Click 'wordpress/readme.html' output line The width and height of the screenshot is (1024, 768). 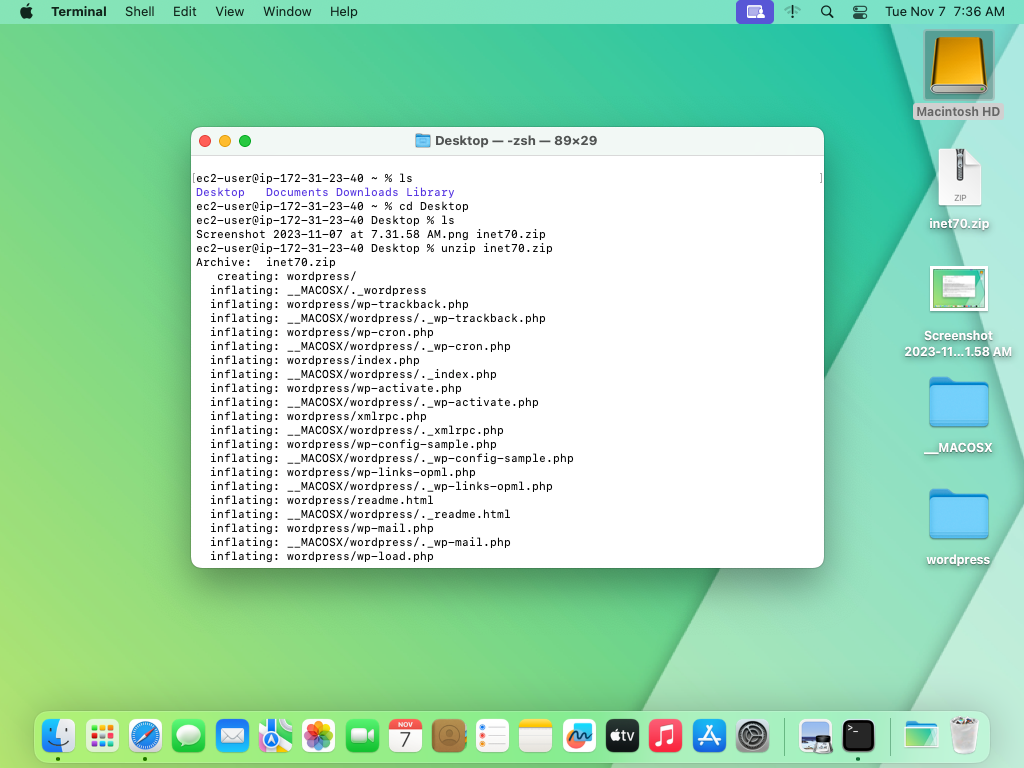(x=322, y=500)
